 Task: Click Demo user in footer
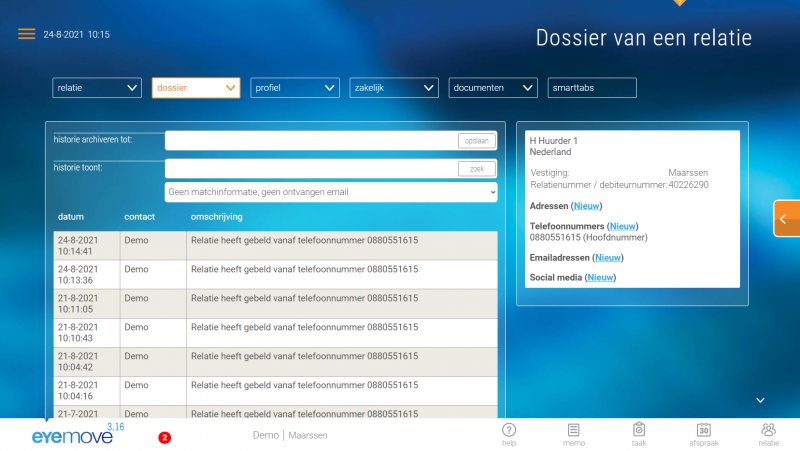[266, 435]
